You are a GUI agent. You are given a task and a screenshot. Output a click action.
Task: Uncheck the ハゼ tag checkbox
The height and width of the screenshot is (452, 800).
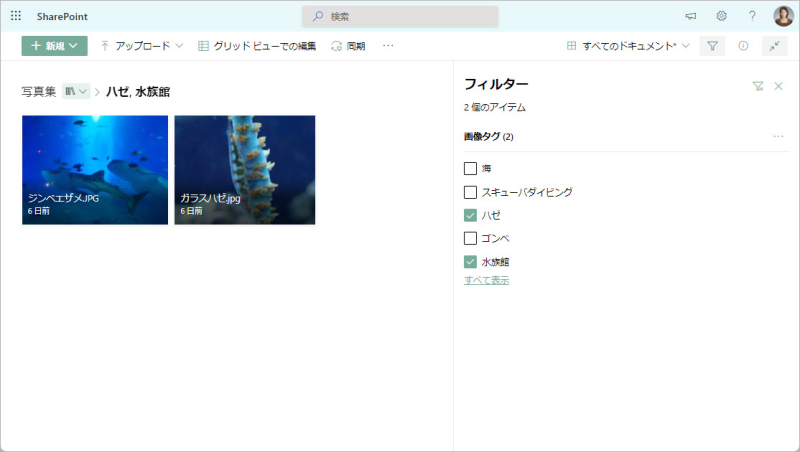pos(470,215)
